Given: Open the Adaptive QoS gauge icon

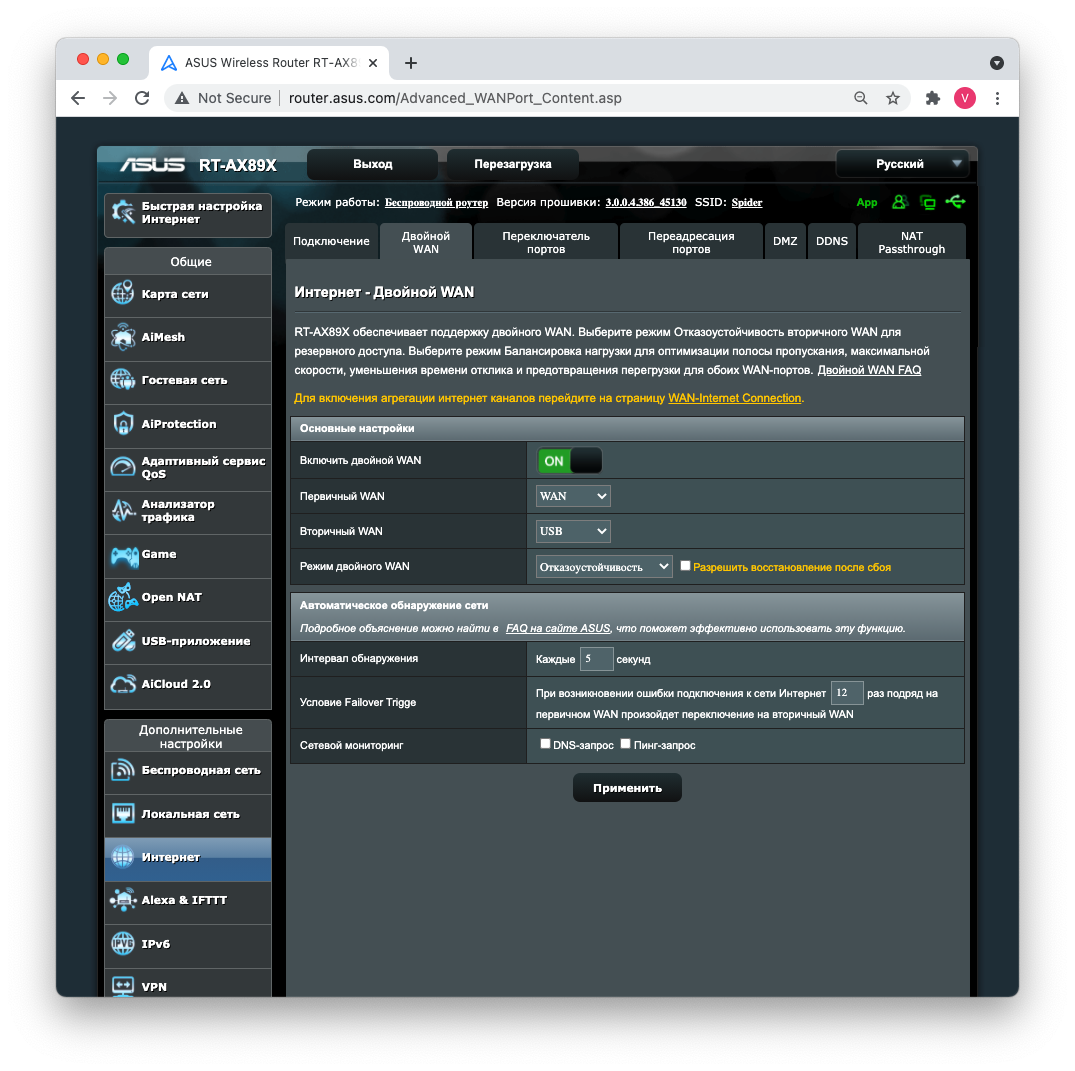Looking at the screenshot, I should [x=123, y=467].
